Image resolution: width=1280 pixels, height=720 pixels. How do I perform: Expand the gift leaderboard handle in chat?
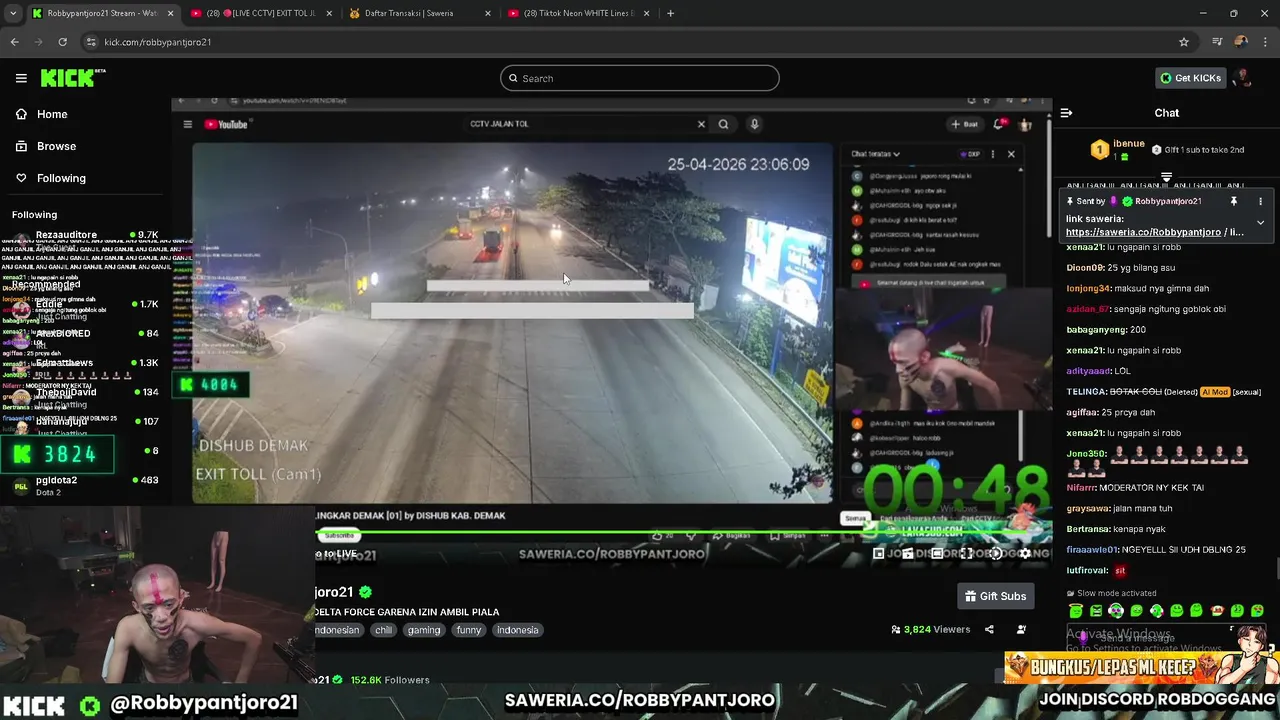[x=1166, y=177]
